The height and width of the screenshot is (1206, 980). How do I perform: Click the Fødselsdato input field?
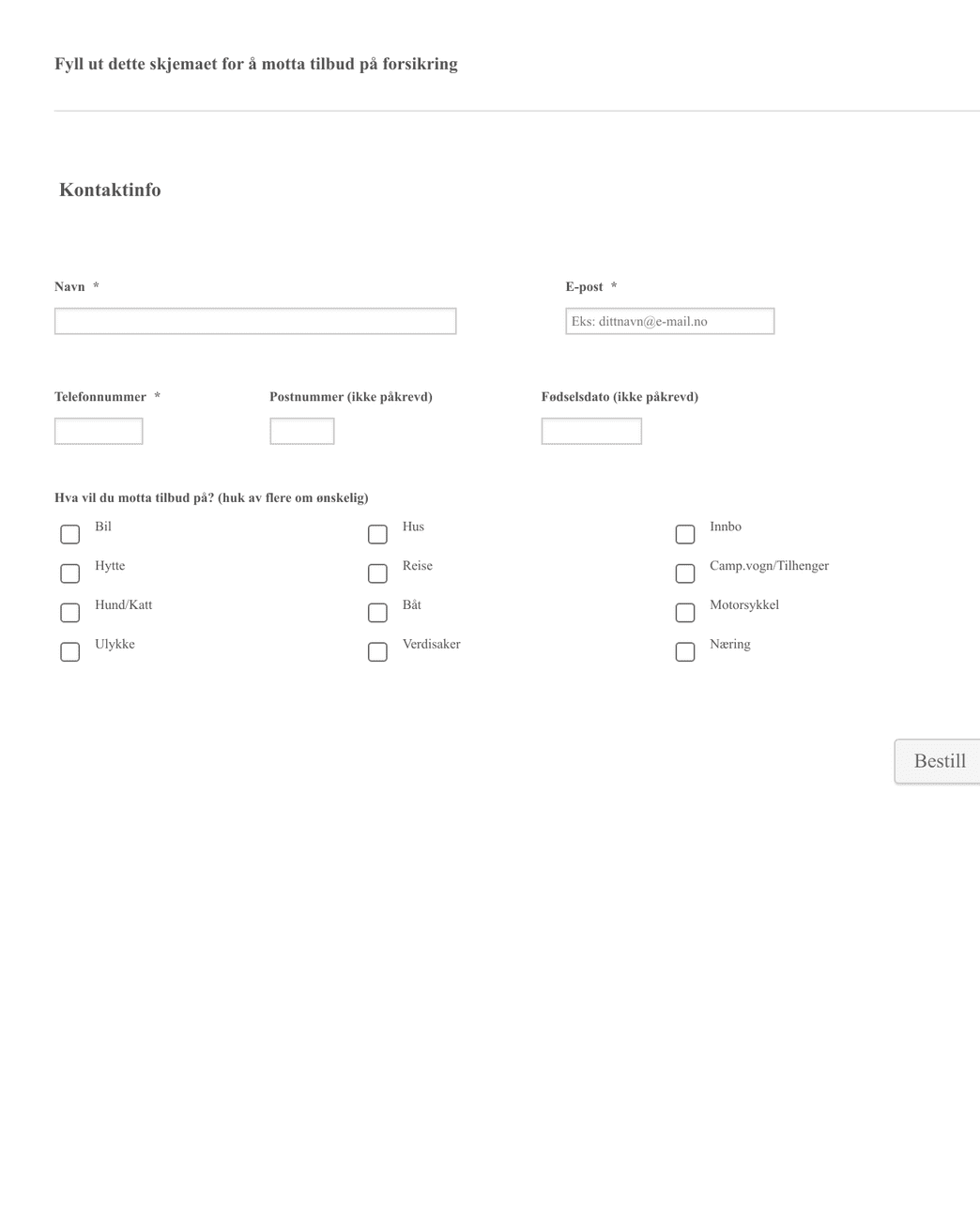(591, 431)
